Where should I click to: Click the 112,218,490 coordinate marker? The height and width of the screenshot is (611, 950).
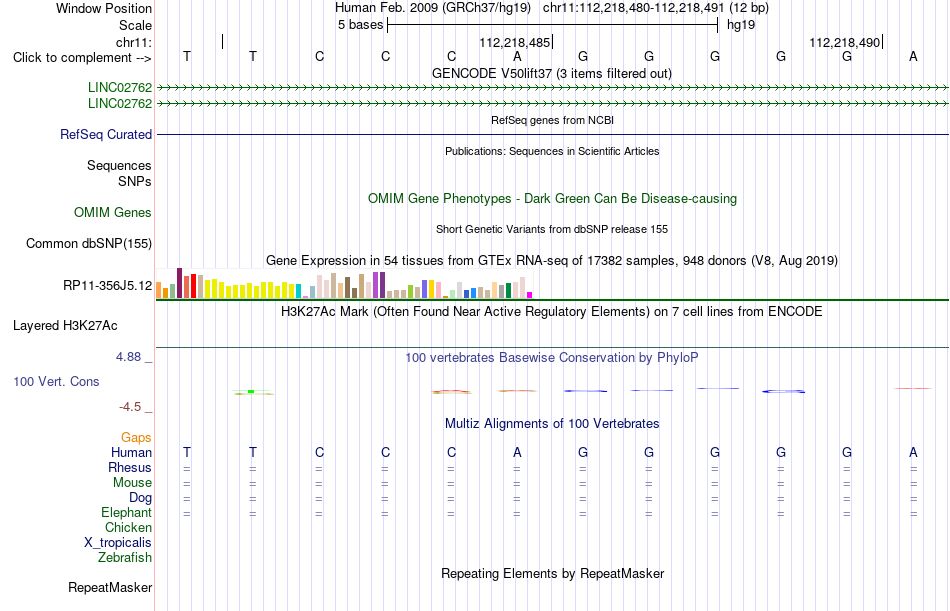click(845, 42)
